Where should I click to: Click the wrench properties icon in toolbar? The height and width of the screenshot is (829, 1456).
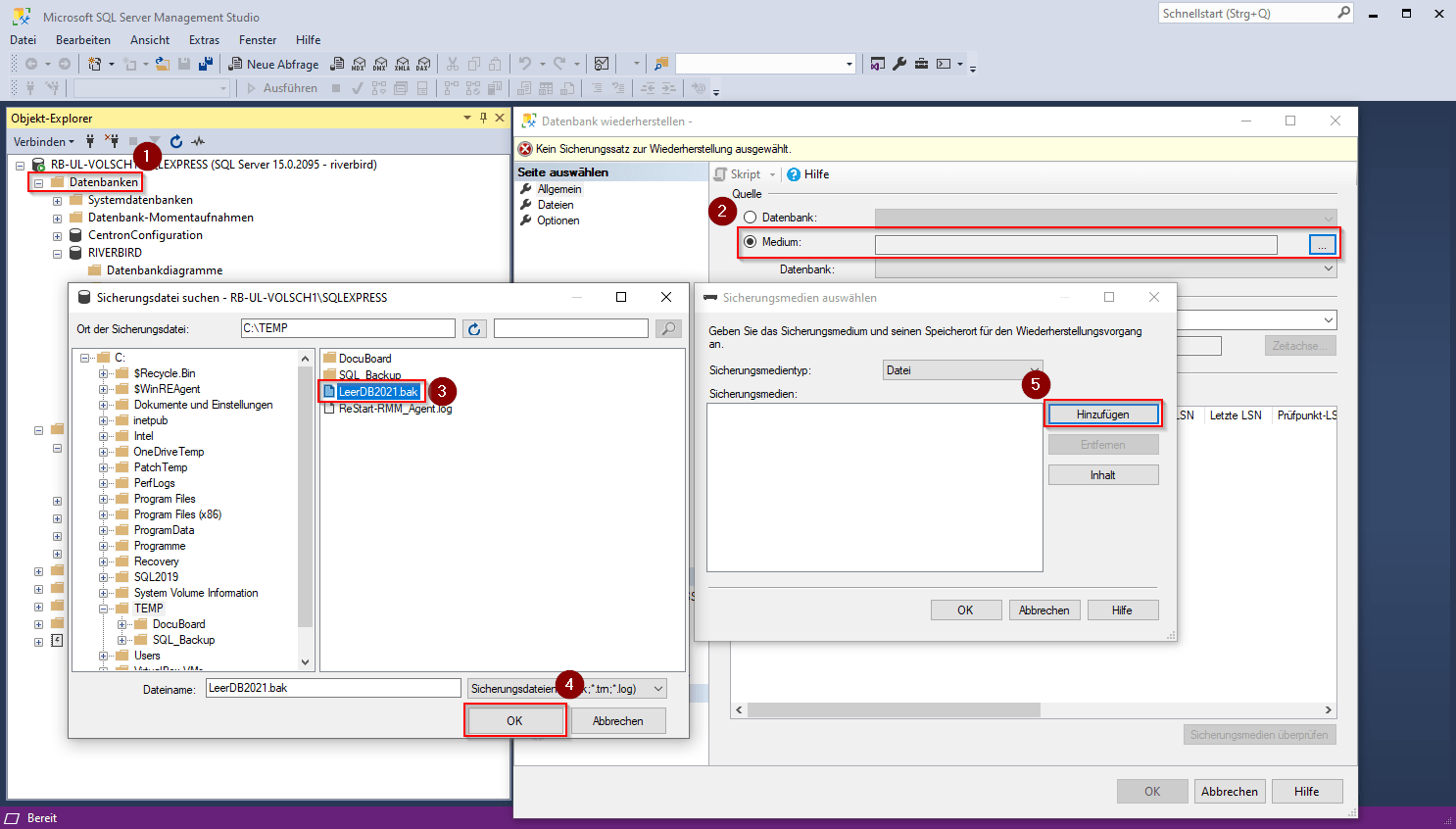(x=899, y=64)
